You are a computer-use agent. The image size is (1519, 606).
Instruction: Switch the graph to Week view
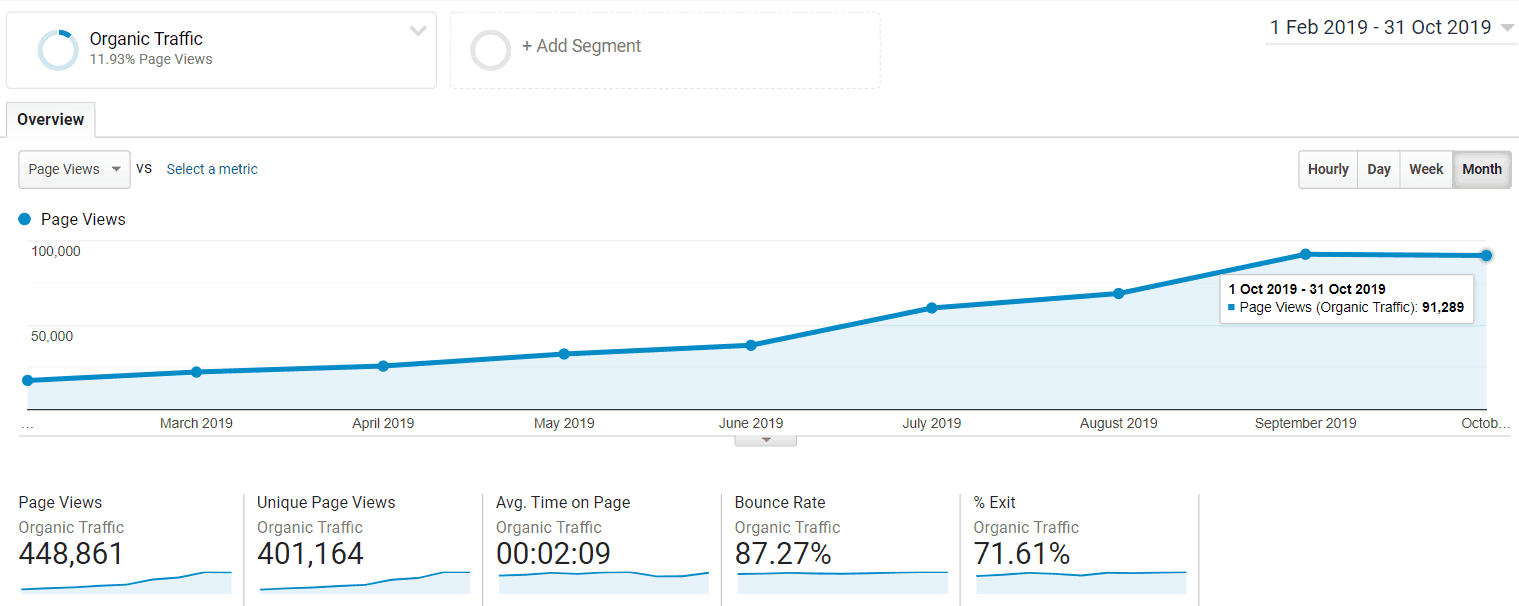[1426, 169]
